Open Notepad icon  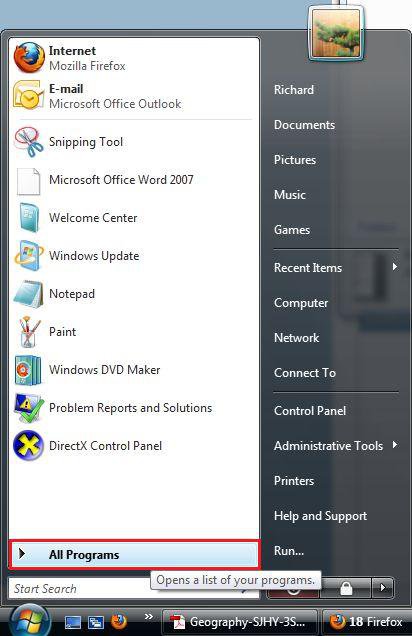28,294
